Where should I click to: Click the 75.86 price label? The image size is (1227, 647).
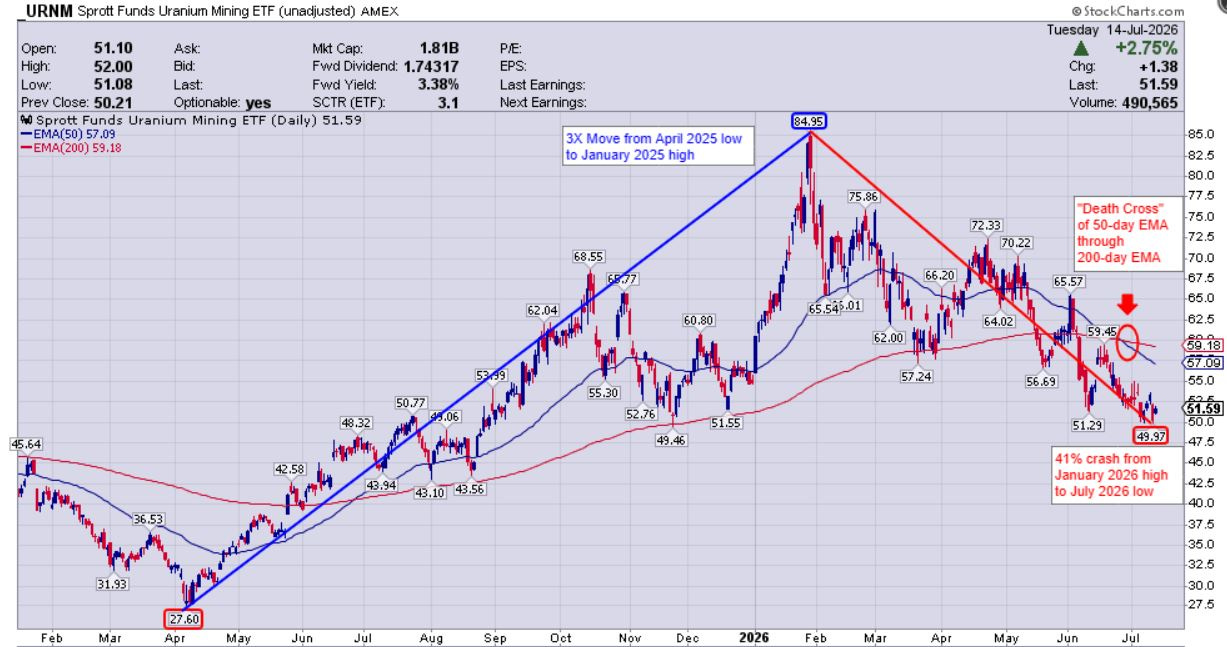click(x=863, y=197)
